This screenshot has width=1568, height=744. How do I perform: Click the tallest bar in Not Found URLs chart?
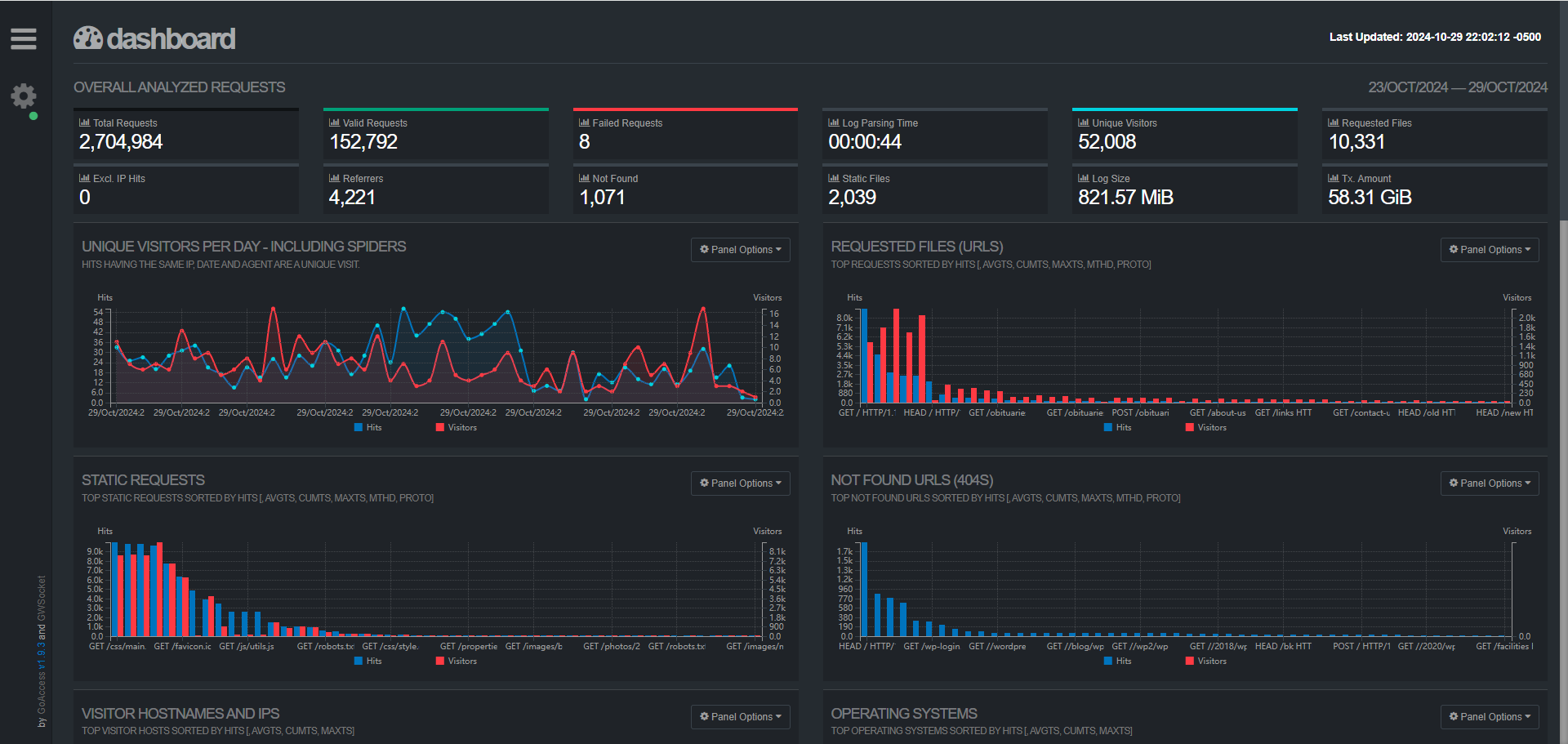click(x=864, y=589)
